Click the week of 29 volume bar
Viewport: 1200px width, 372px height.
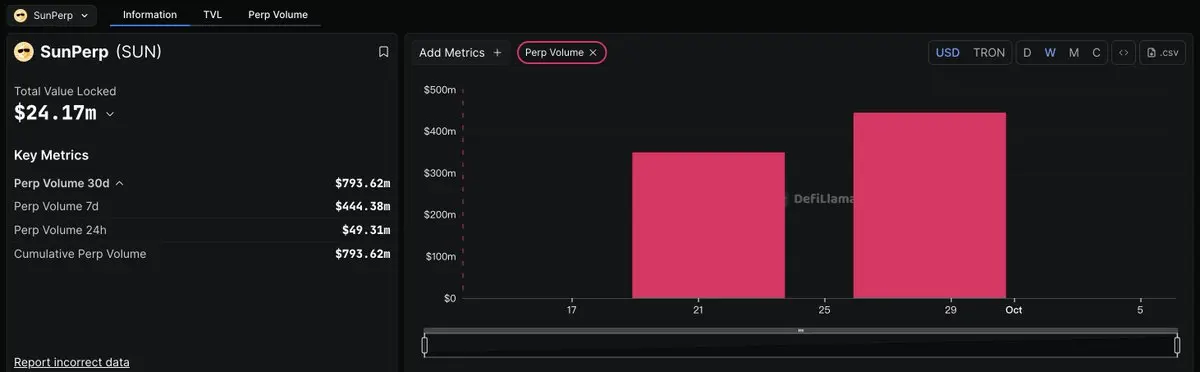(x=929, y=205)
